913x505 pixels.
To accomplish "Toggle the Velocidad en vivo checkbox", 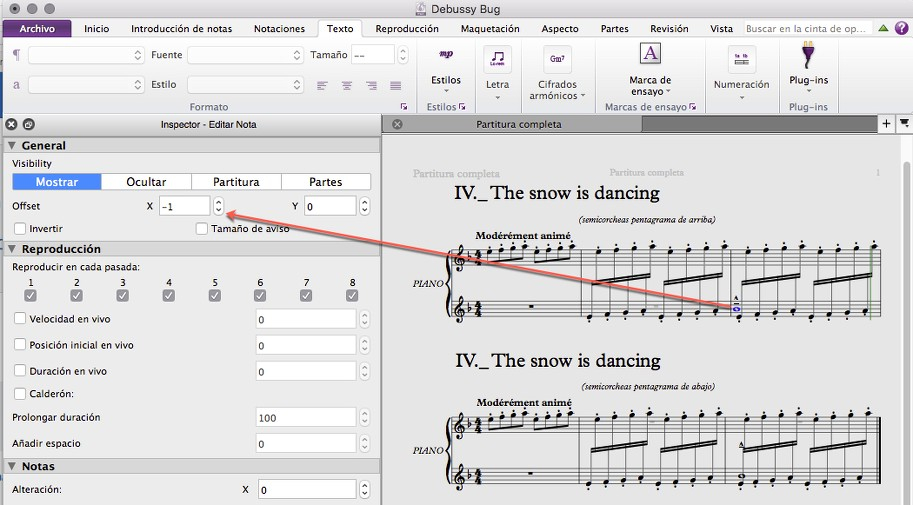I will pos(20,319).
